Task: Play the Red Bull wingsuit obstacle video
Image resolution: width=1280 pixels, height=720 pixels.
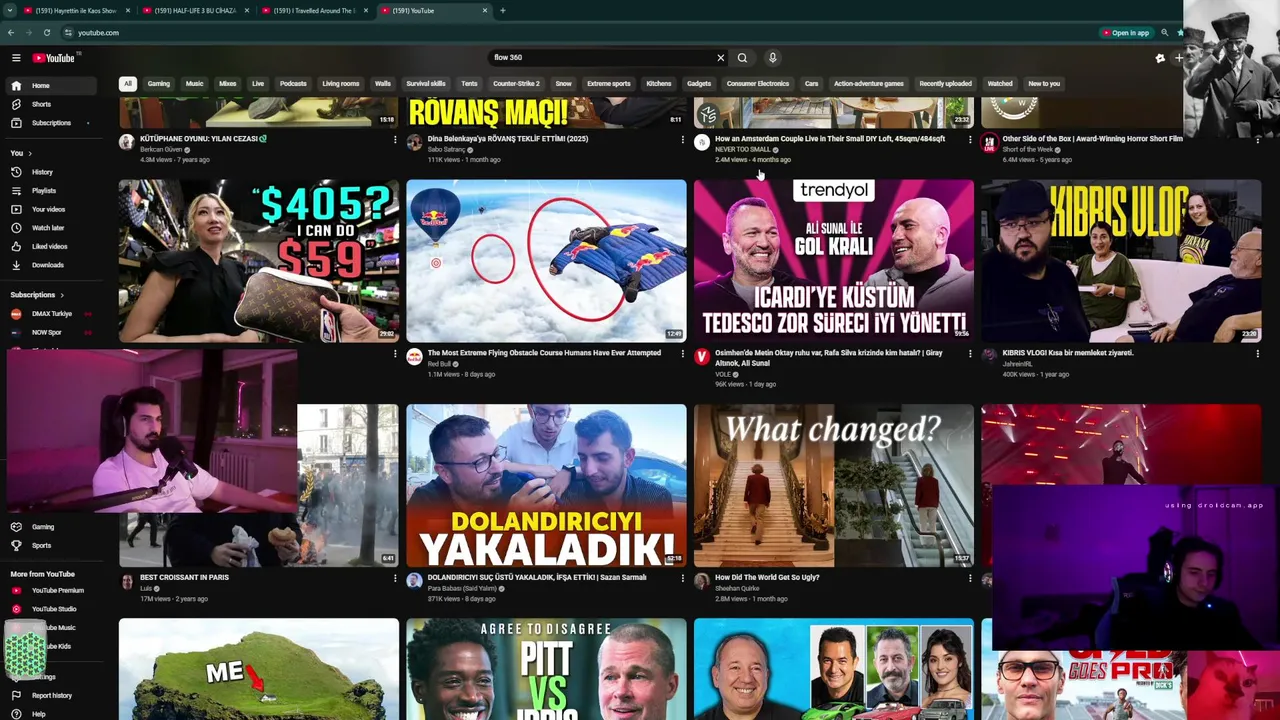Action: click(x=546, y=261)
